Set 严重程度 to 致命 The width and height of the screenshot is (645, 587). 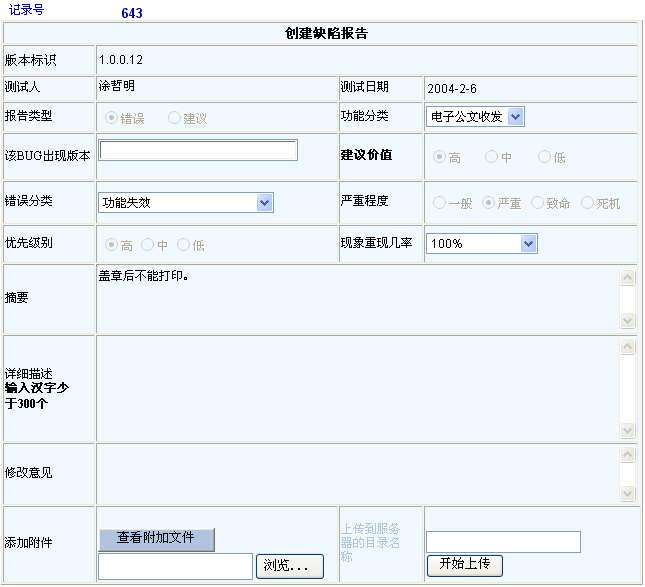[x=537, y=202]
